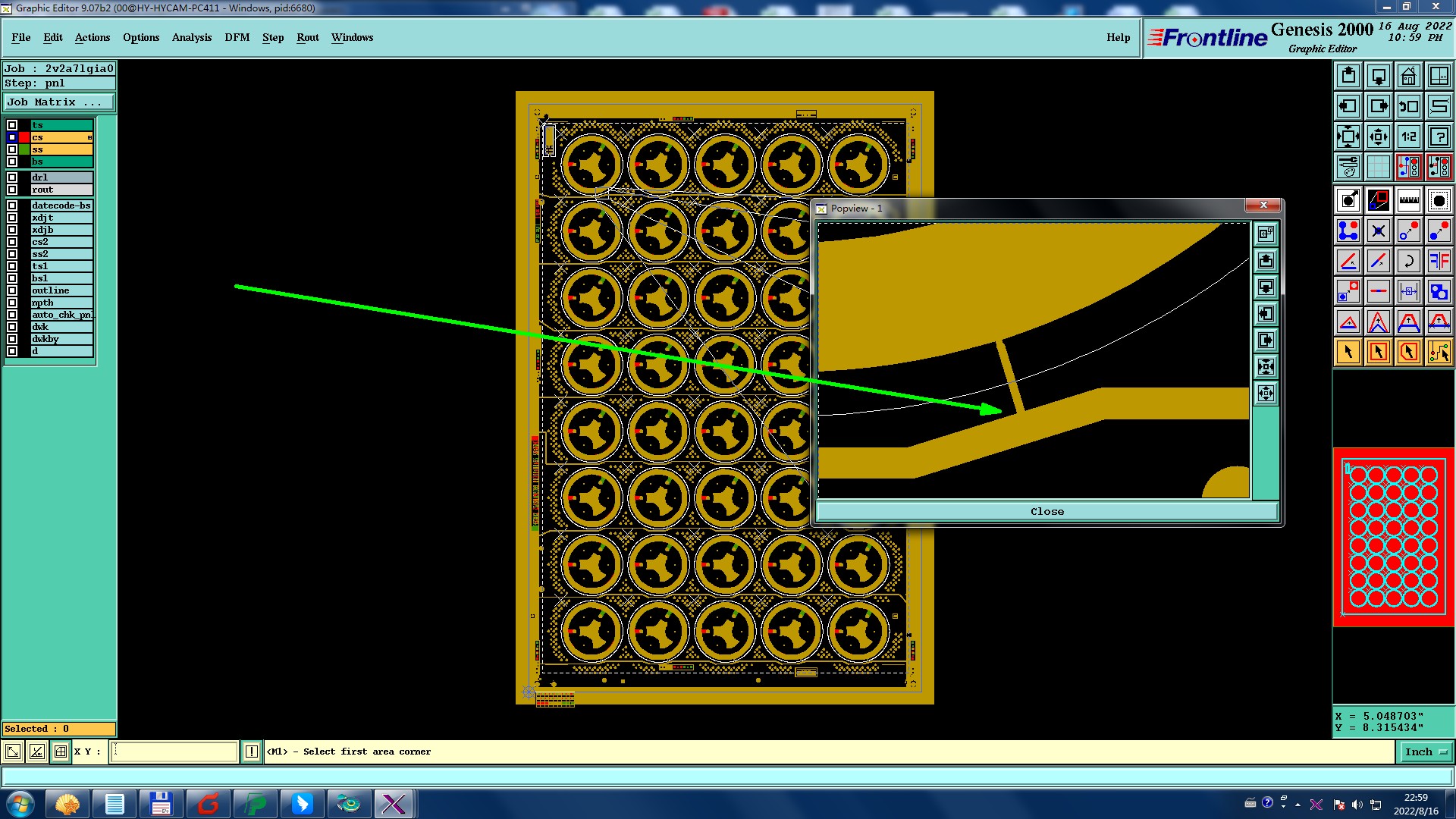The image size is (1456, 819).
Task: Click the X Y coordinate input field
Action: pyautogui.click(x=174, y=752)
